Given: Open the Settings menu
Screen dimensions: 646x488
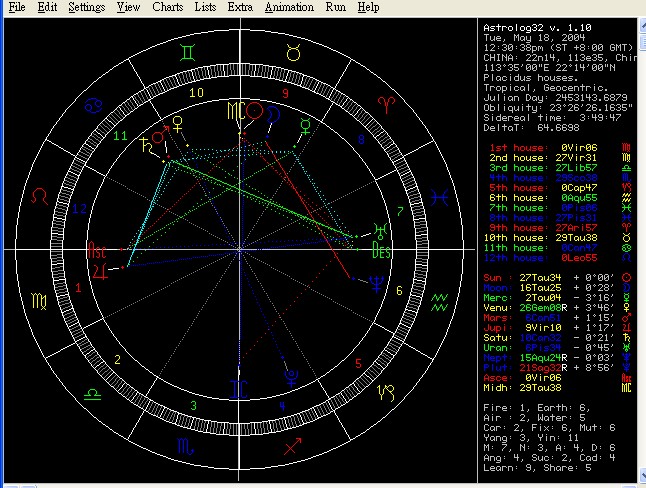Looking at the screenshot, I should click(x=87, y=7).
